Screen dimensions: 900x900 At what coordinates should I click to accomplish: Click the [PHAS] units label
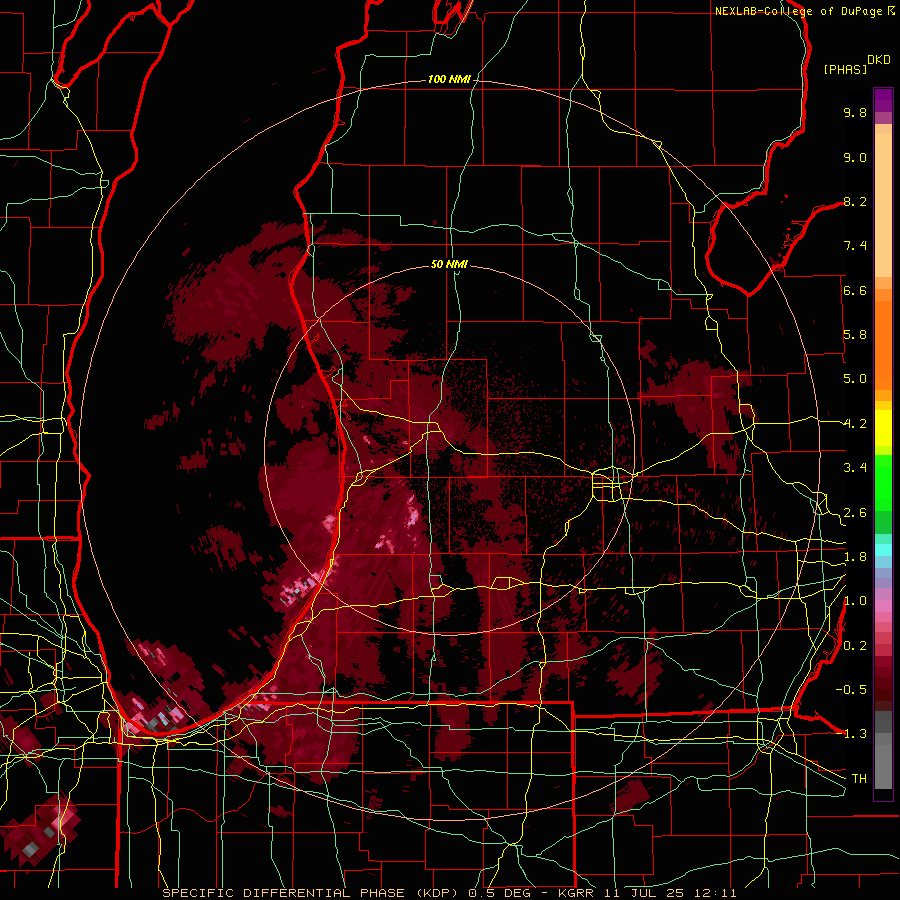[845, 69]
